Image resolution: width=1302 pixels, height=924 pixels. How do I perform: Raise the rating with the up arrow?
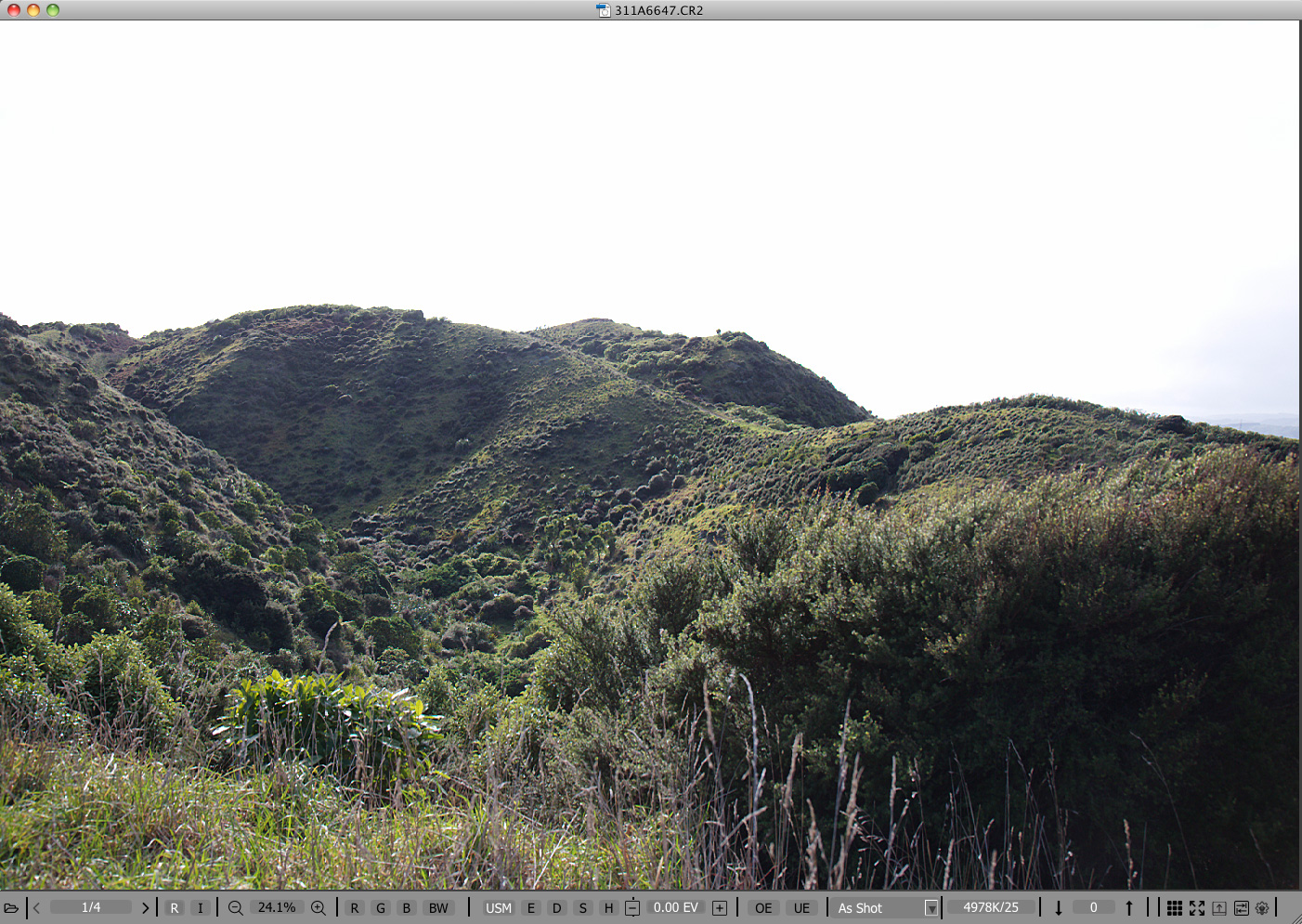(x=1129, y=908)
